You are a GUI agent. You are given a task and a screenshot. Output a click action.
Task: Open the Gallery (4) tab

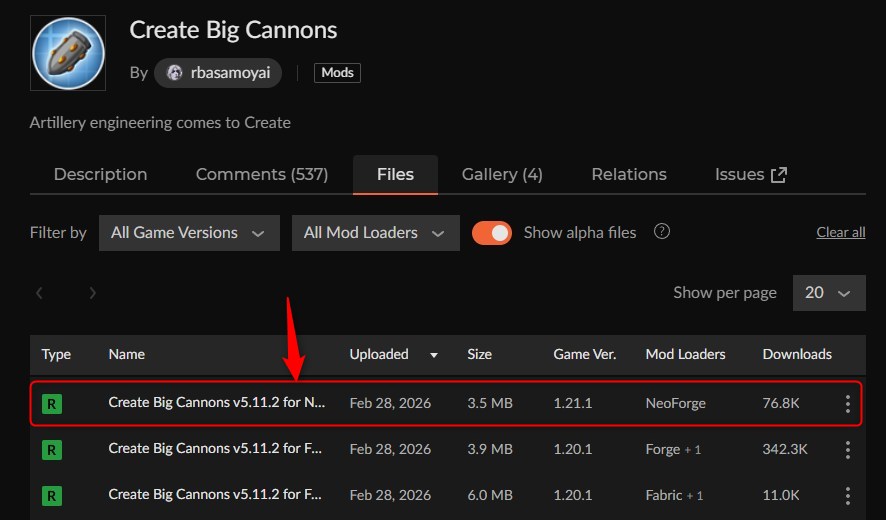(502, 175)
